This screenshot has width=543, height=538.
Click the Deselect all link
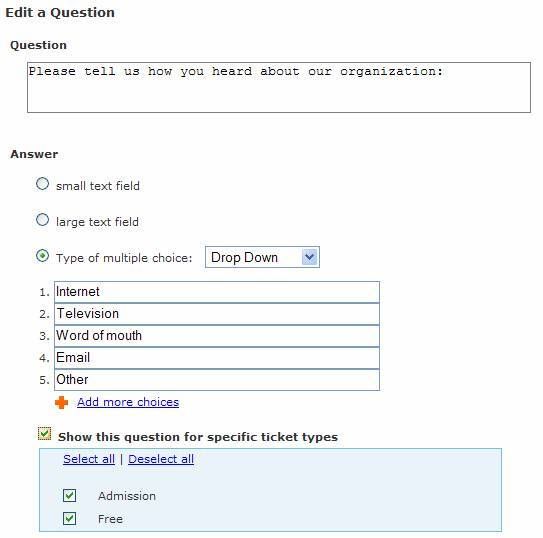coord(161,459)
